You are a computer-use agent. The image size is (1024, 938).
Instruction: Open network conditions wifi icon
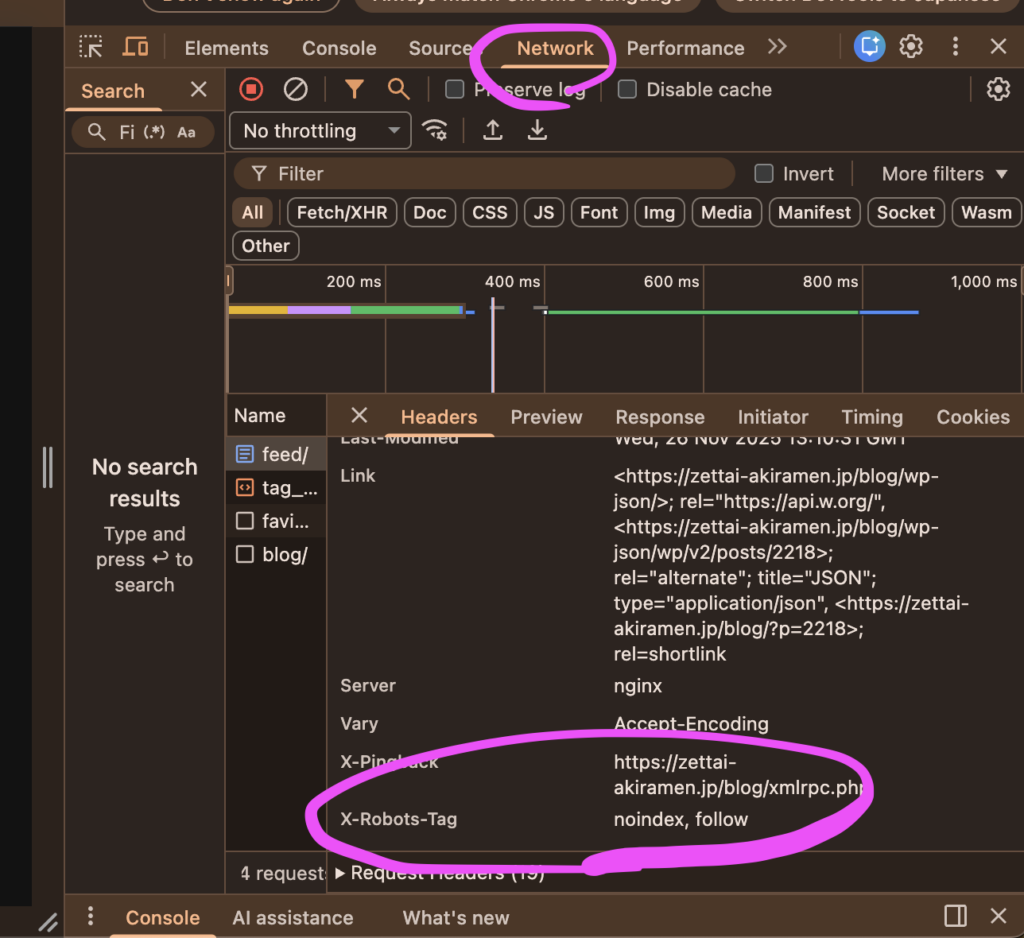click(435, 130)
